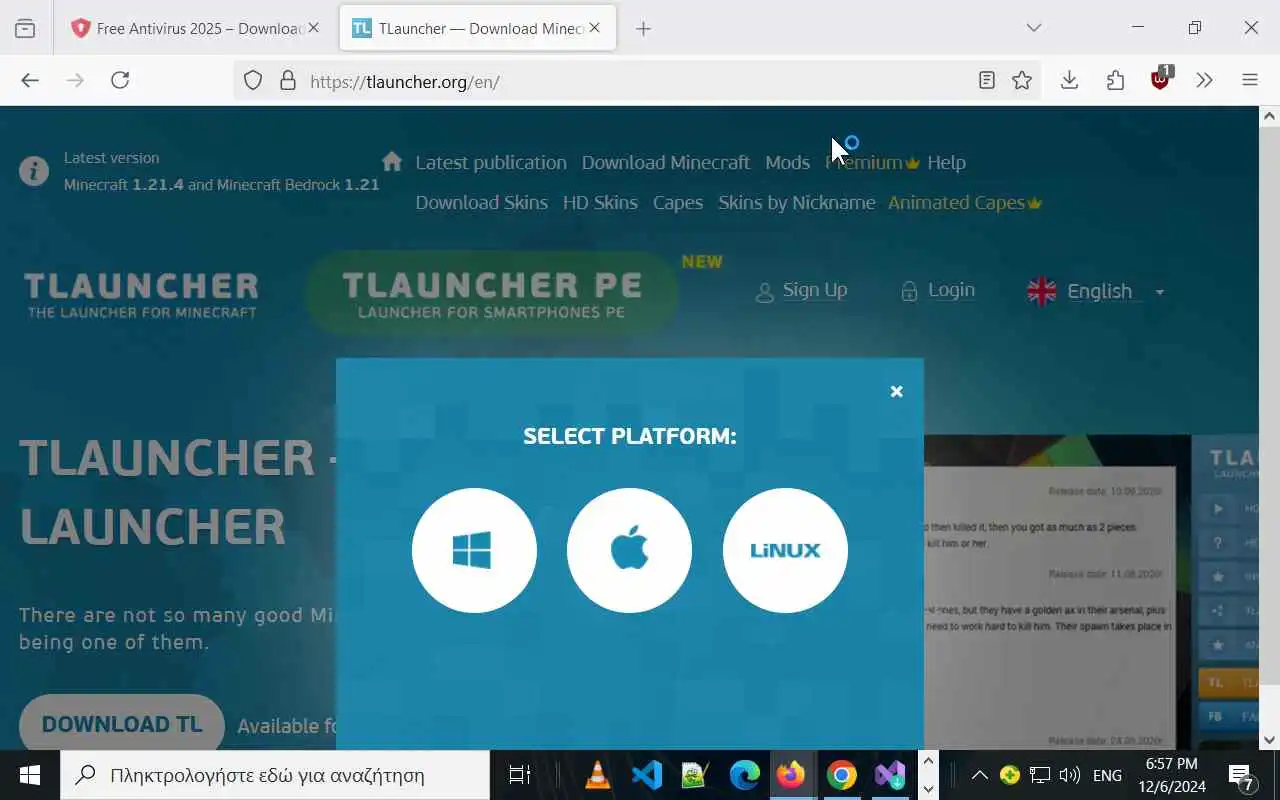Click the home icon in site navigation
The height and width of the screenshot is (800, 1280).
[x=392, y=161]
